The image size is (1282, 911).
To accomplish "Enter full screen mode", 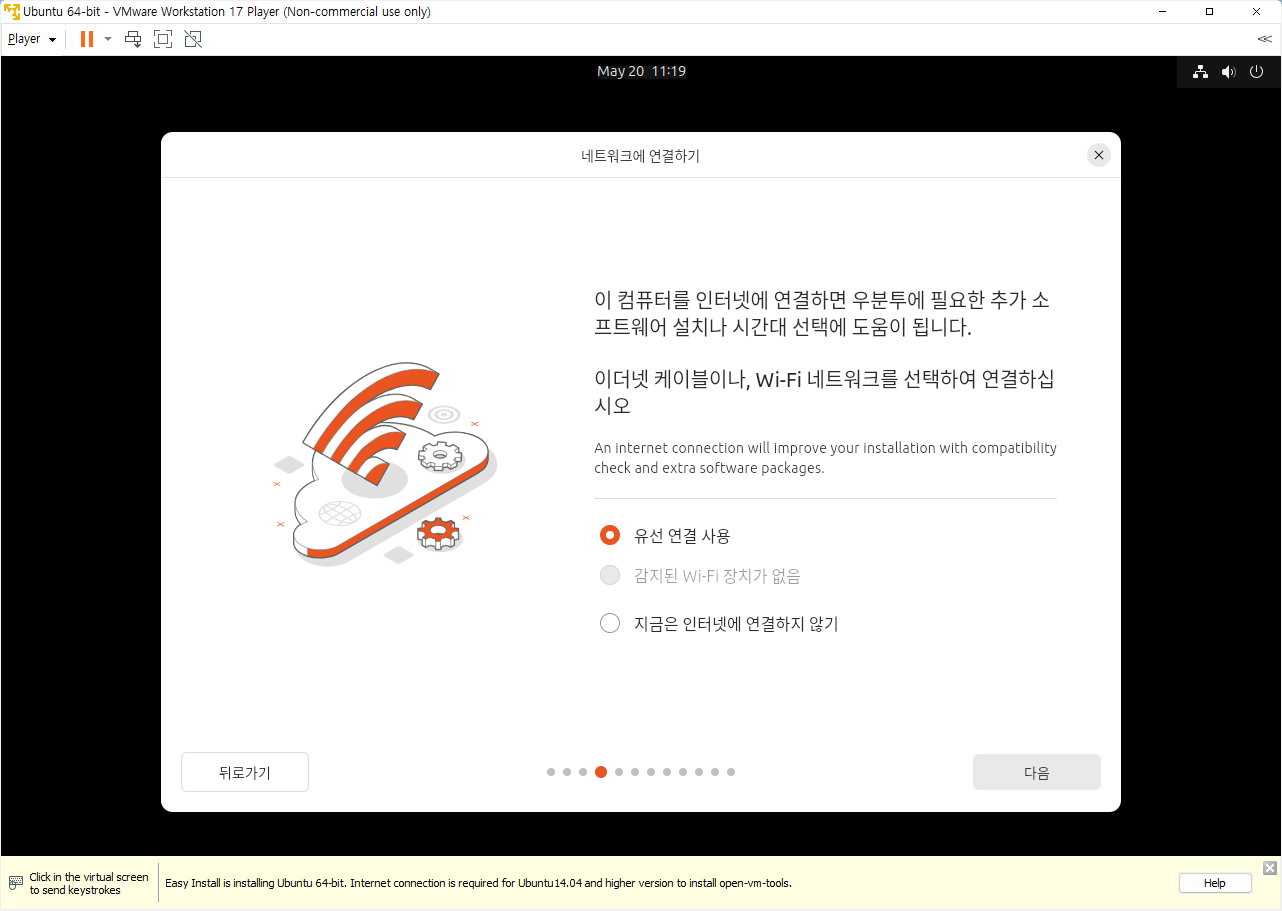I will (x=163, y=39).
